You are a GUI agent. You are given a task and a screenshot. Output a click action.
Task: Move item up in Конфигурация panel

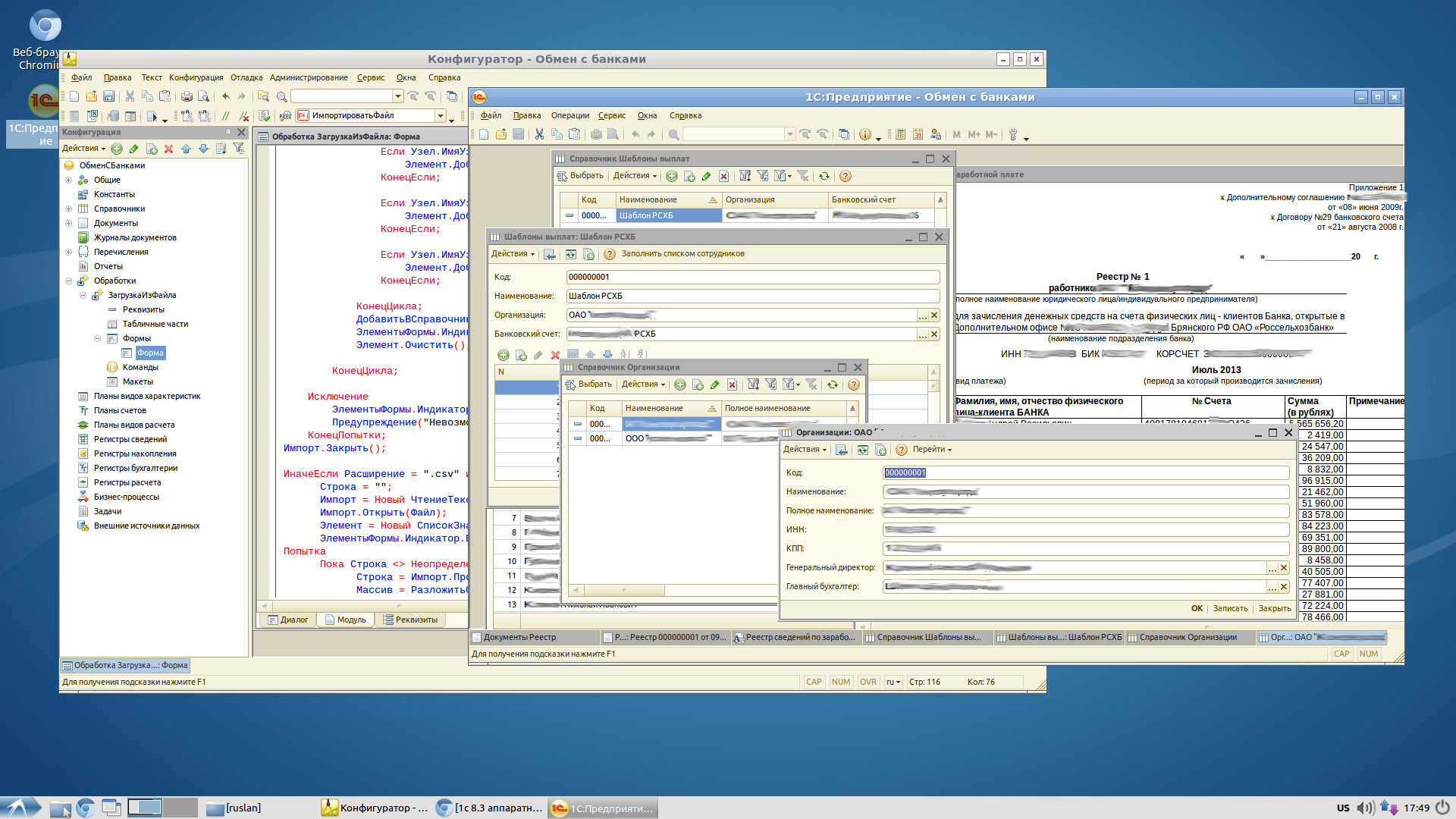(186, 149)
